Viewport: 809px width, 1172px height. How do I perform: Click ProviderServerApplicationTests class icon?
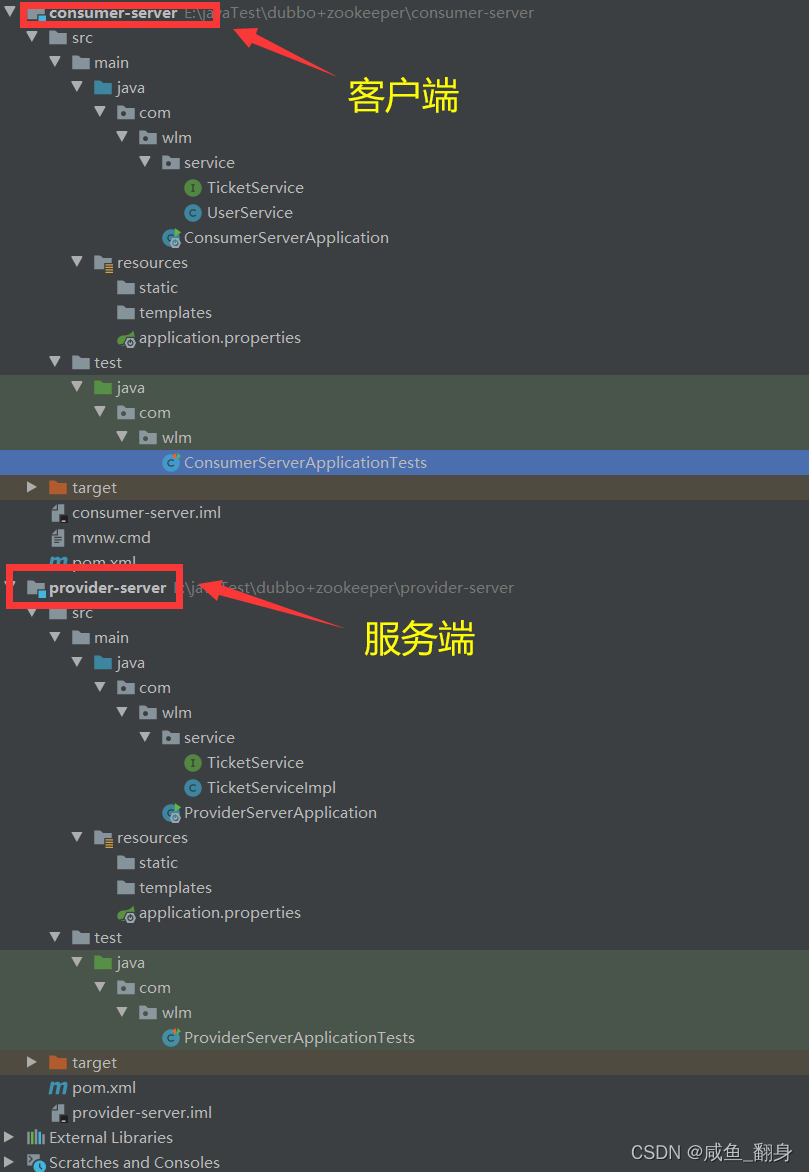pyautogui.click(x=171, y=1037)
